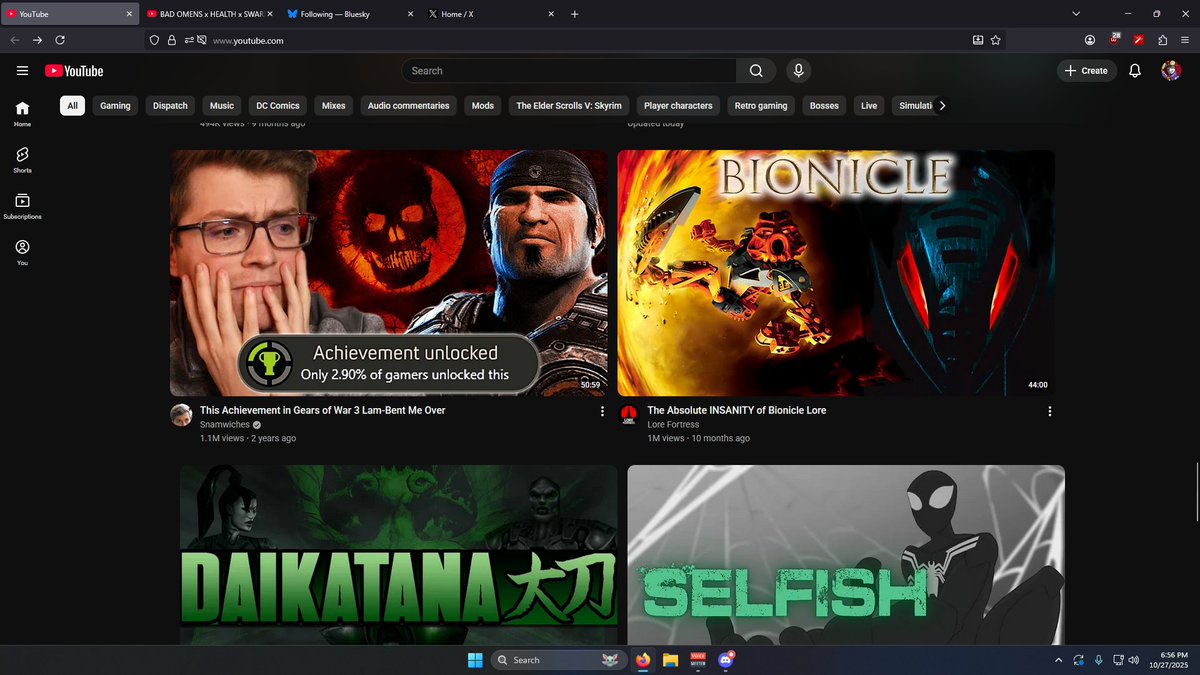Image resolution: width=1200 pixels, height=675 pixels.
Task: Select the Mixes filter chip
Action: tap(333, 105)
